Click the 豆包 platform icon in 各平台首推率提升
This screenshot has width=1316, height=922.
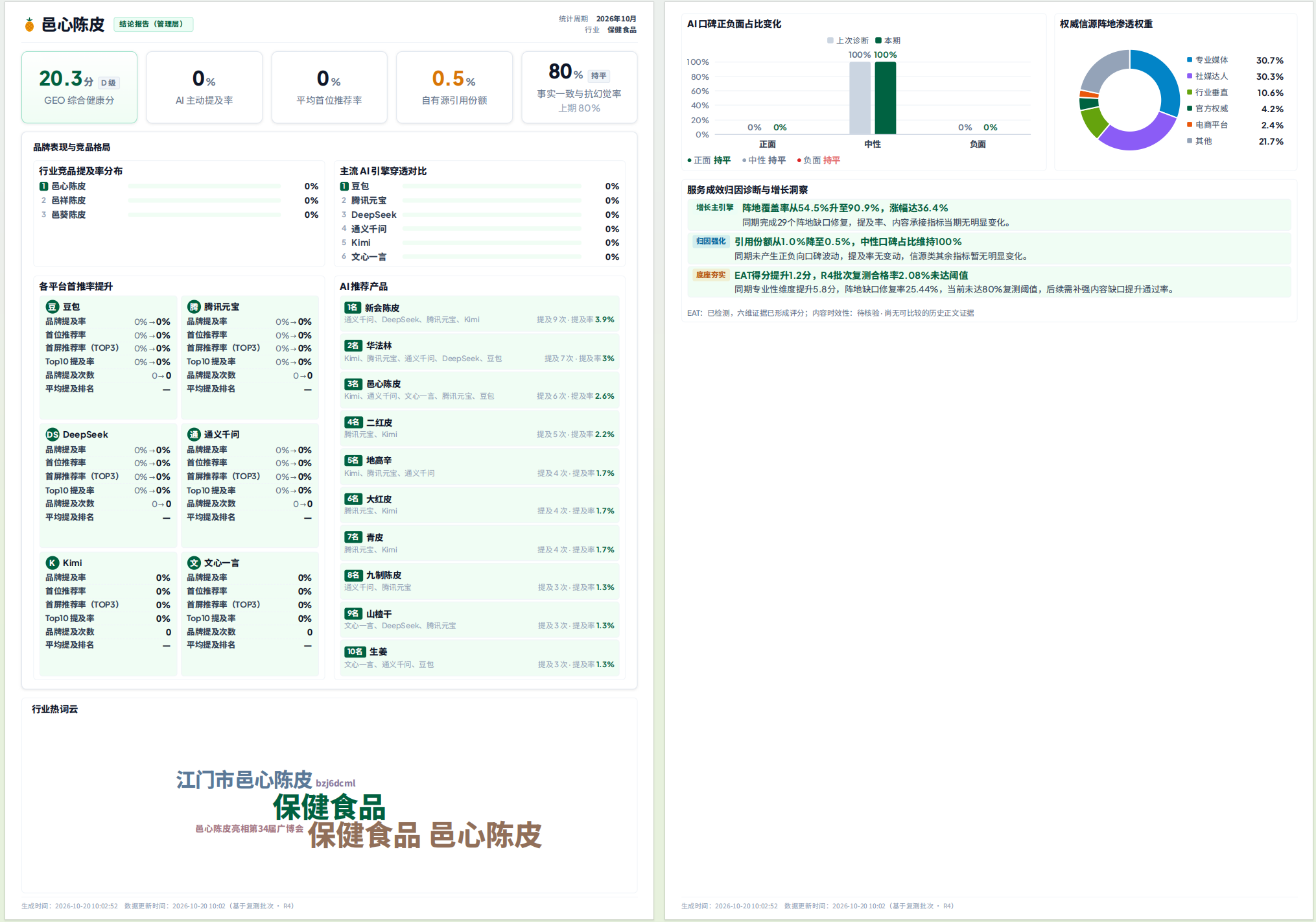tap(53, 307)
